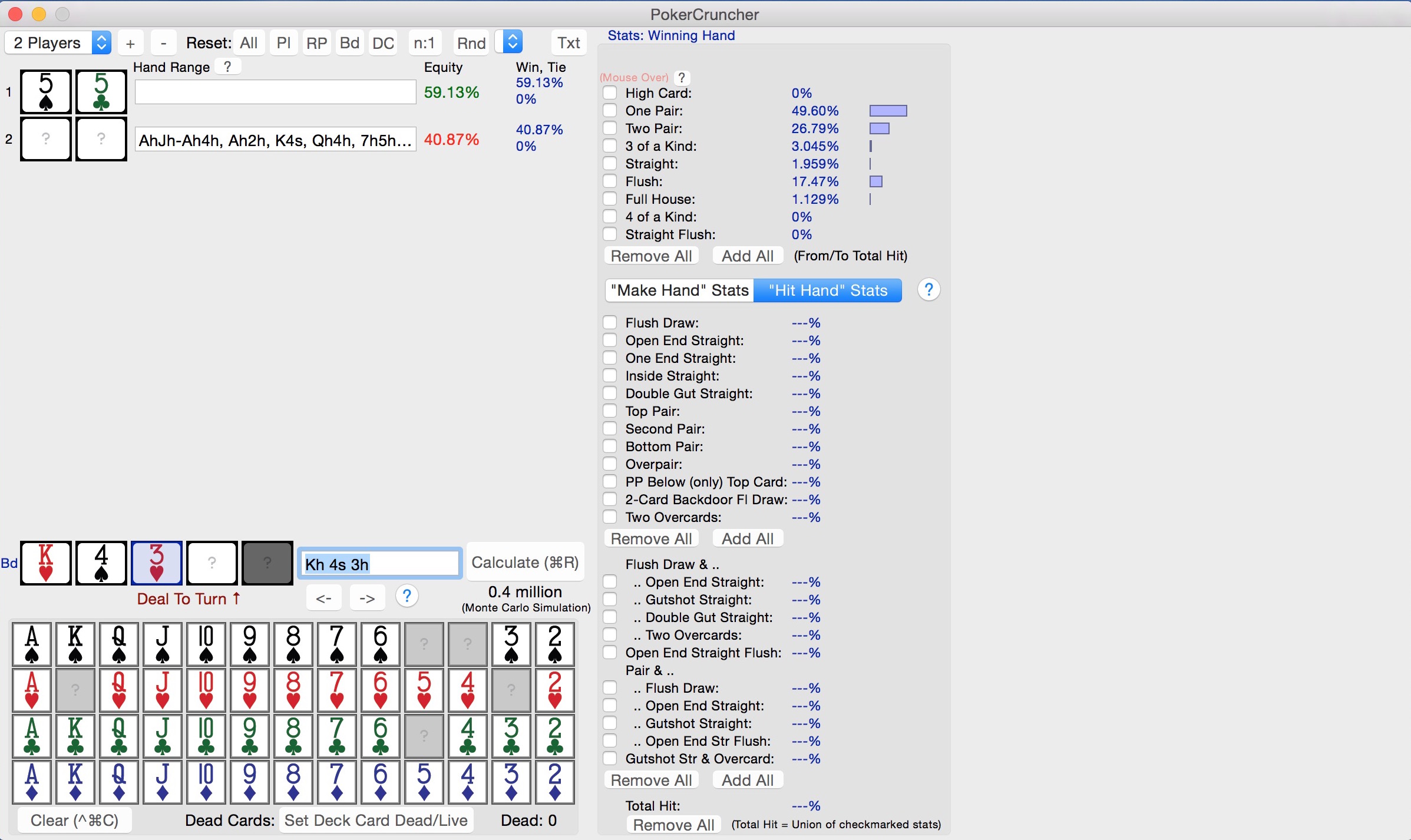Screen dimensions: 1411x840
Task: Click Remove All next to Total Hit
Action: pyautogui.click(x=673, y=825)
